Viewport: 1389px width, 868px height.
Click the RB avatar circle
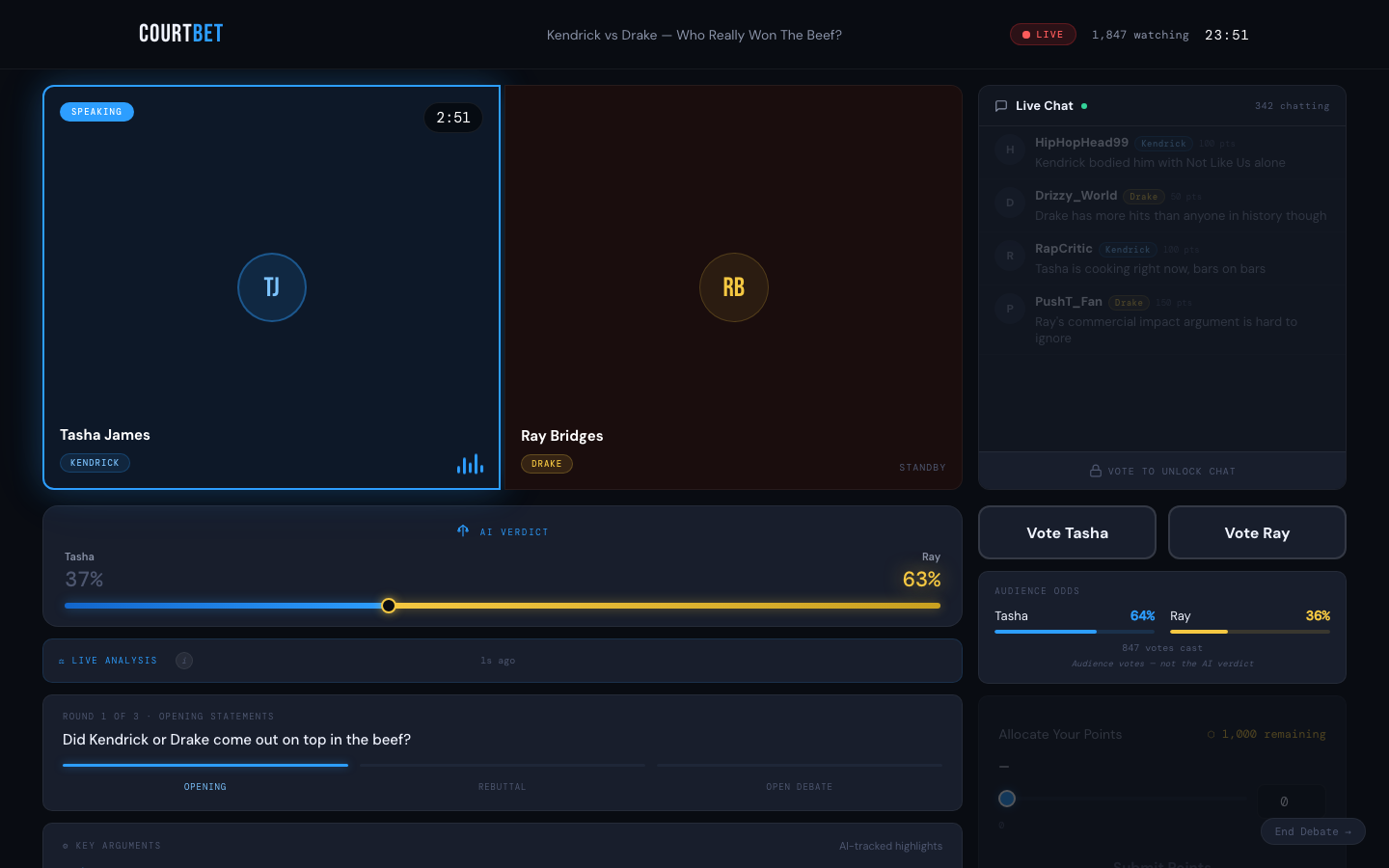click(x=734, y=287)
